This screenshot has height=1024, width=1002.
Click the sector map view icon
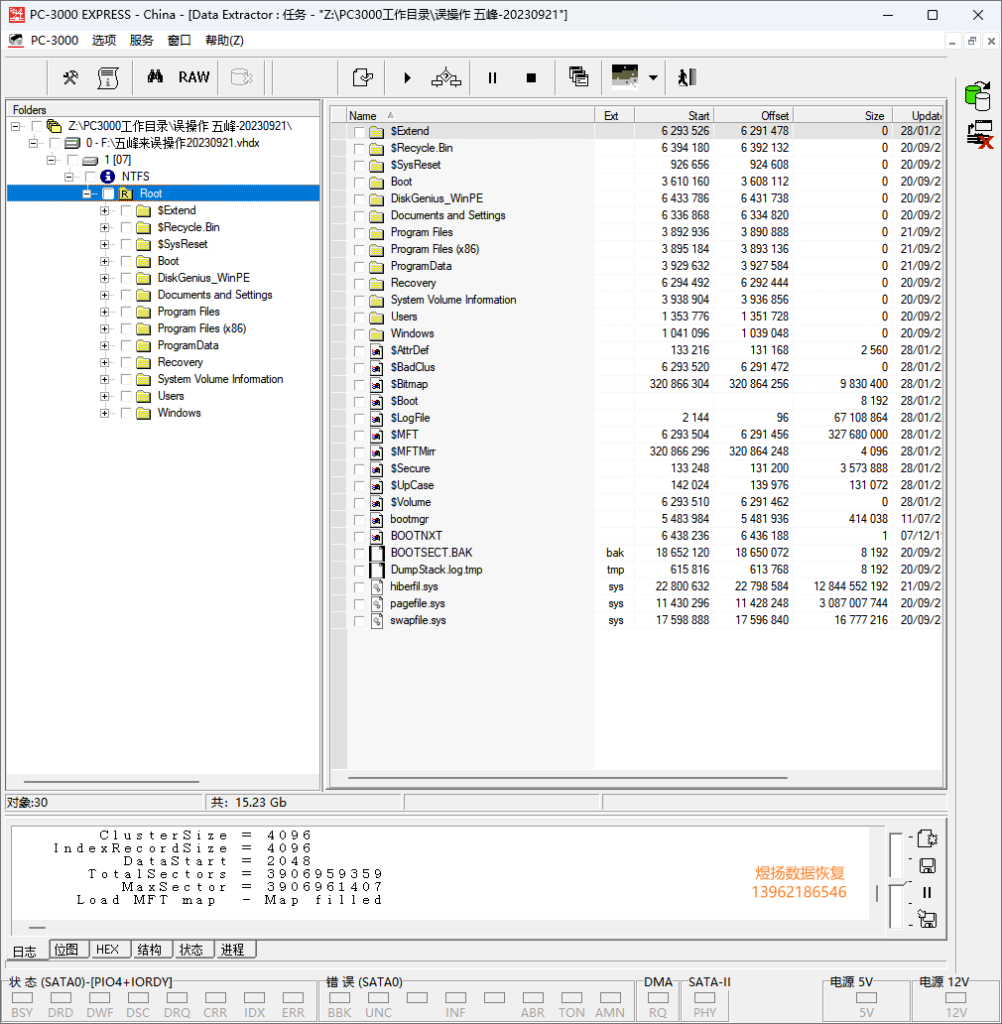pyautogui.click(x=624, y=76)
